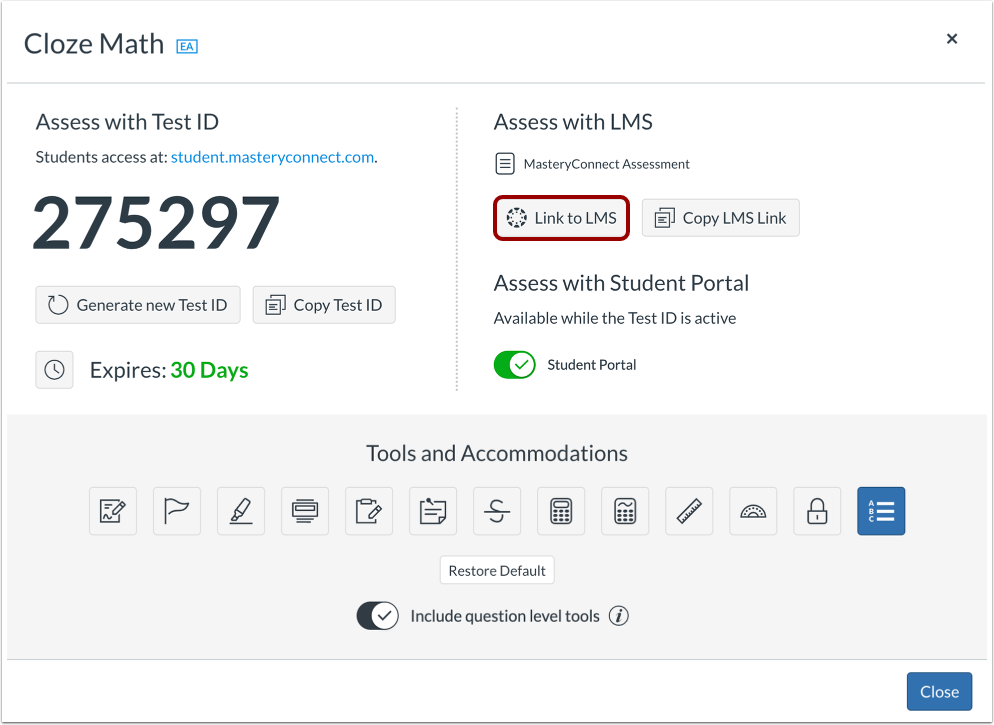Select the sticky notes tool icon
This screenshot has width=994, height=725.
coord(433,511)
